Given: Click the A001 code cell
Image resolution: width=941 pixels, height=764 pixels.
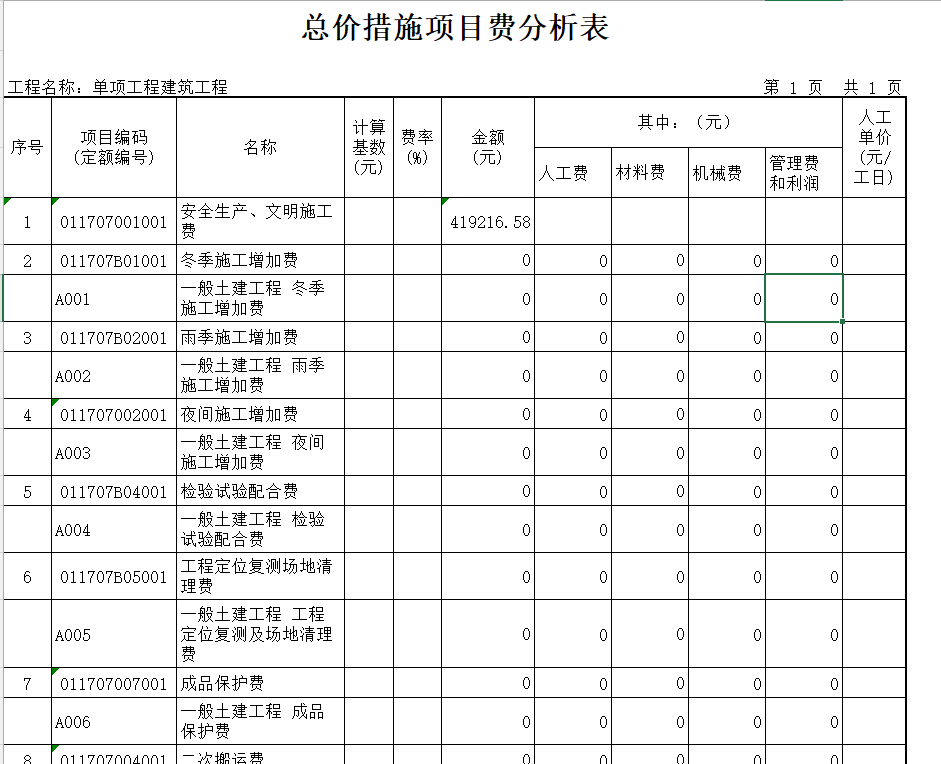Looking at the screenshot, I should click(x=114, y=298).
